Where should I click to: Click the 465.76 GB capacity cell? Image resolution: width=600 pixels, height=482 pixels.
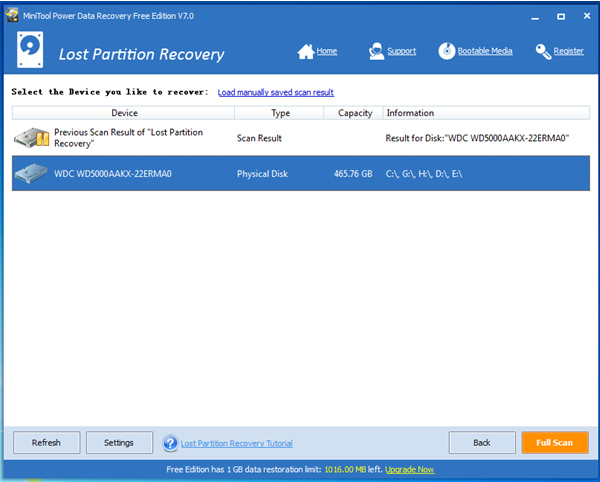[353, 174]
